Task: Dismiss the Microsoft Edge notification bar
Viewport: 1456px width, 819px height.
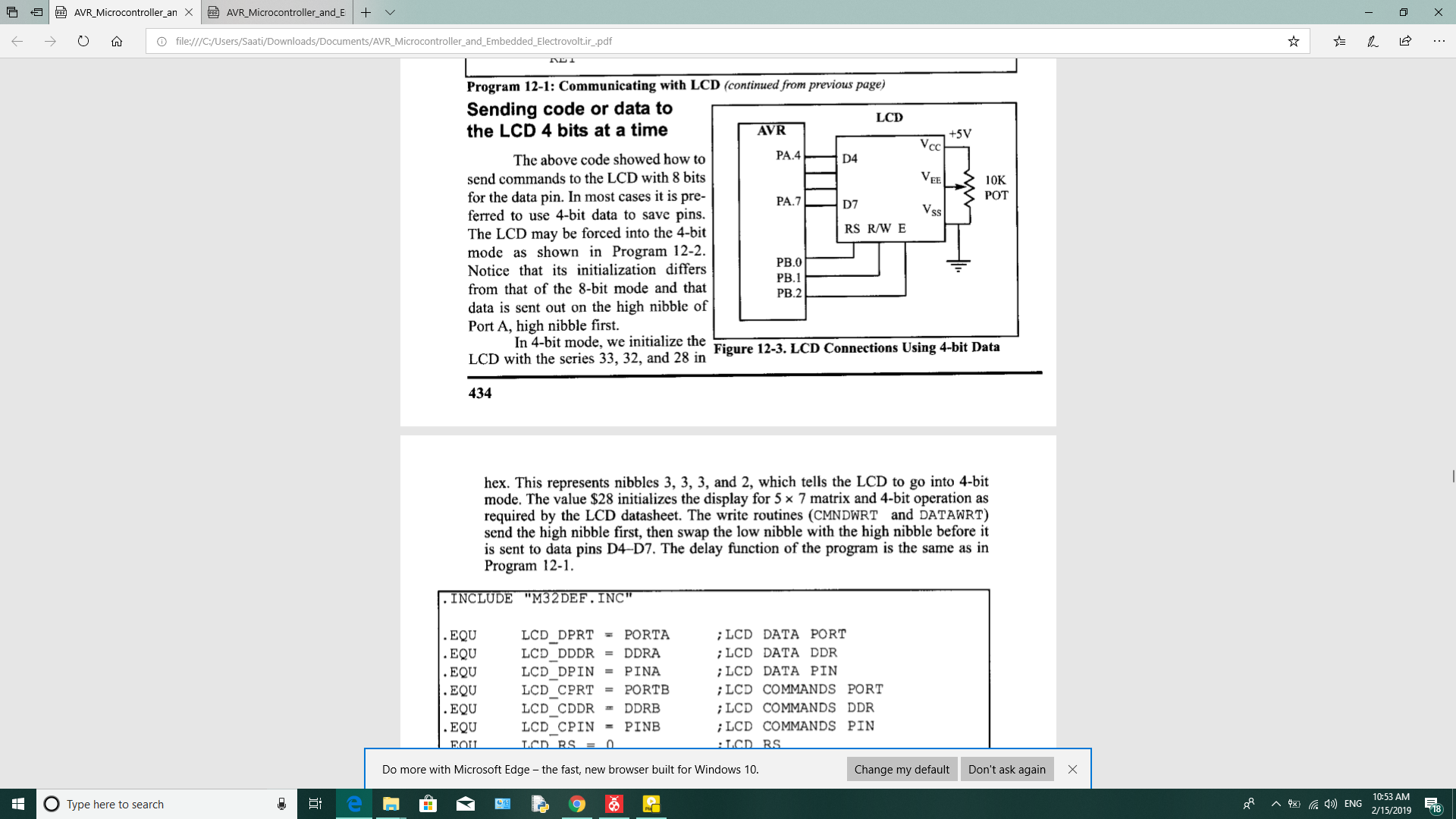Action: pos(1072,769)
